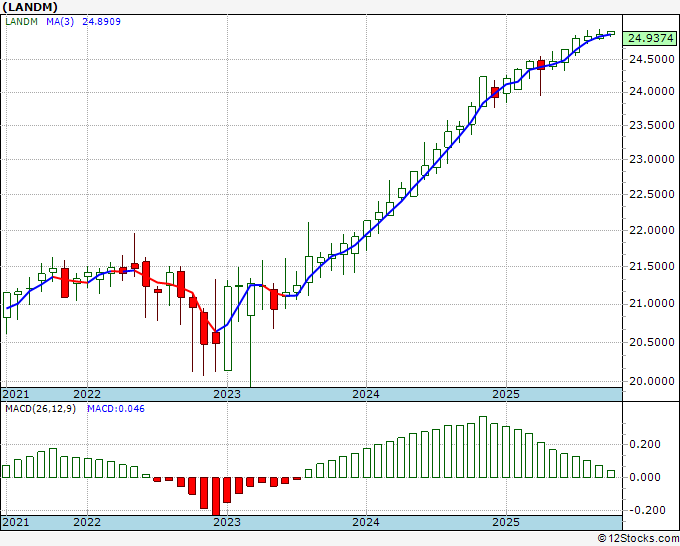The width and height of the screenshot is (680, 546).
Task: Click the 23.5000 price axis label
Action: 652,125
